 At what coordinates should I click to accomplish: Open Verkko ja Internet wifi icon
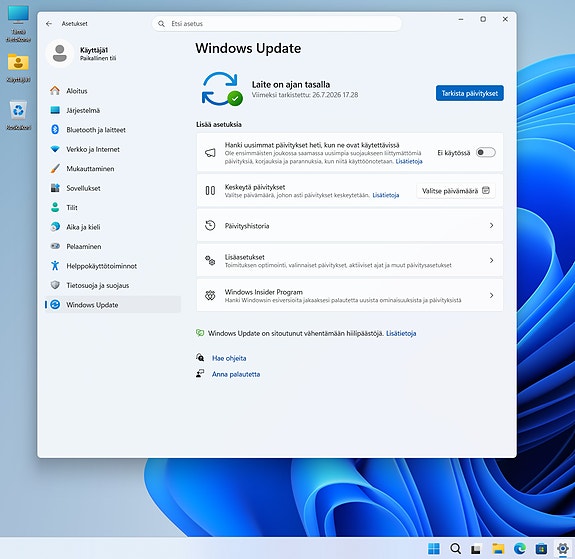[x=55, y=149]
